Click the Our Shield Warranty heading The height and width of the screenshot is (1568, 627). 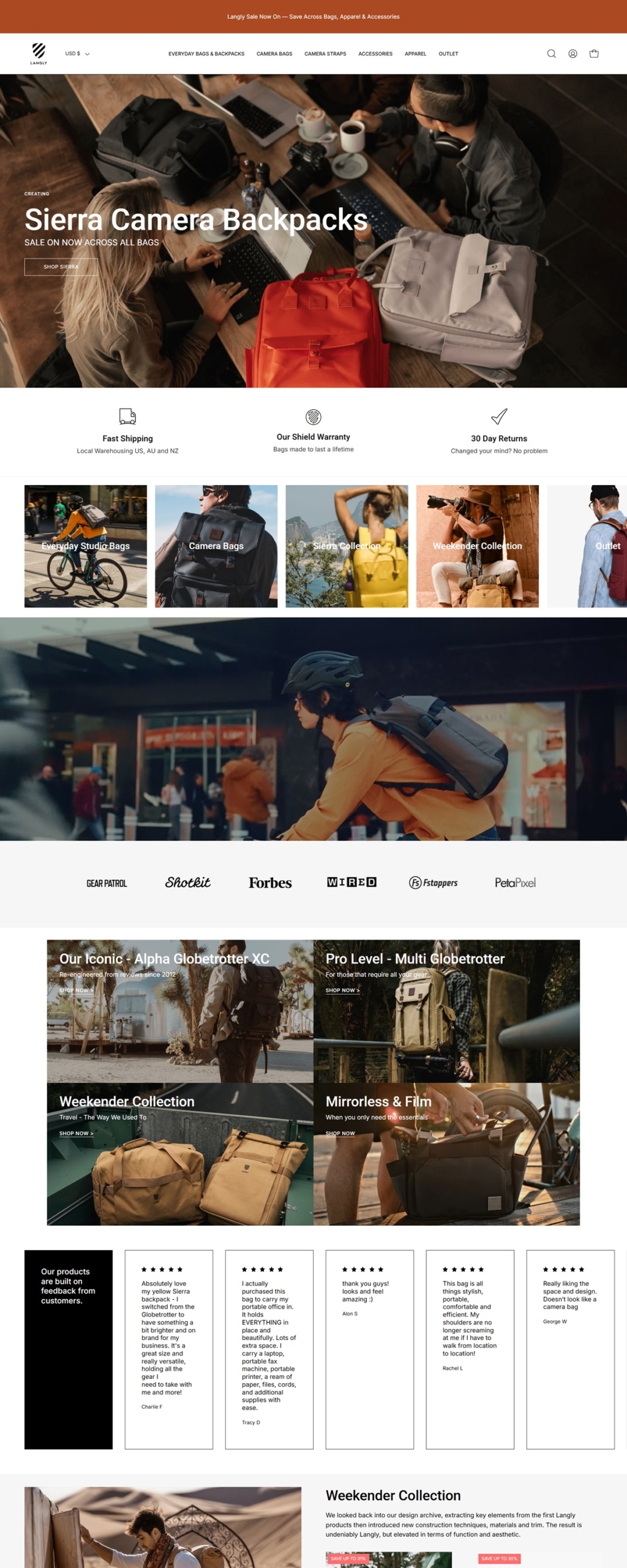coord(313,437)
